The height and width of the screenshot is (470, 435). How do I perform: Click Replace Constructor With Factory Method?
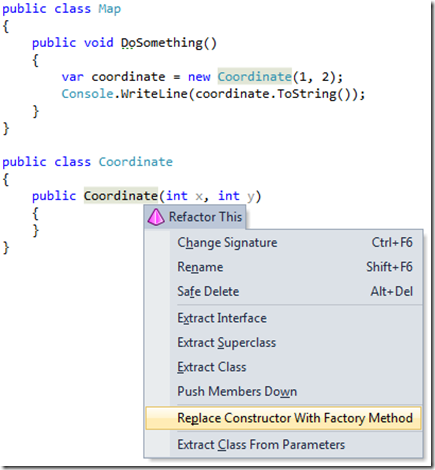pos(284,418)
